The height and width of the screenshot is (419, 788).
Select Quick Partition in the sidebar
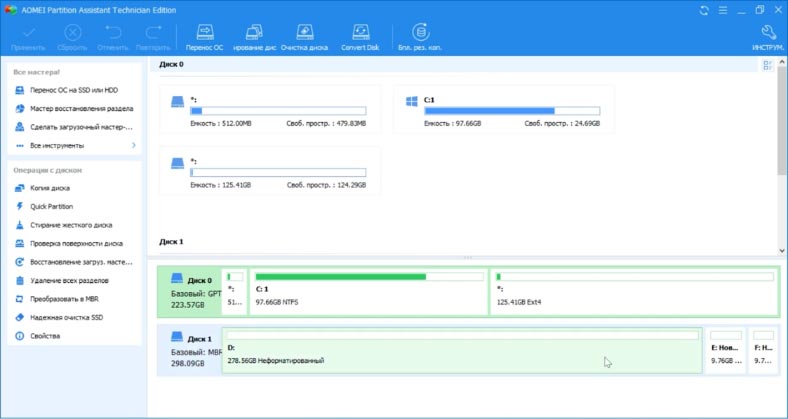click(x=52, y=206)
